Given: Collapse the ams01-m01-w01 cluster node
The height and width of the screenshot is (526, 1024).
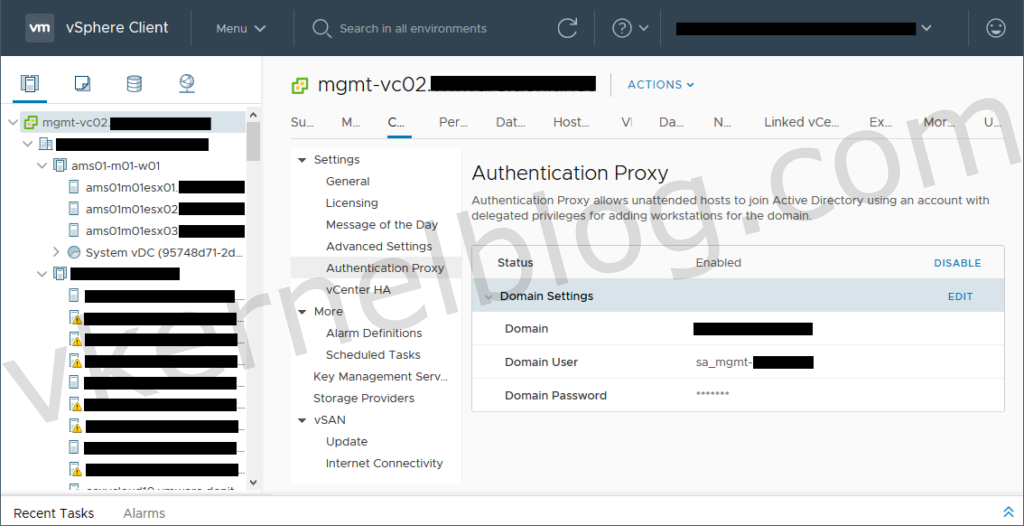Looking at the screenshot, I should point(42,165).
